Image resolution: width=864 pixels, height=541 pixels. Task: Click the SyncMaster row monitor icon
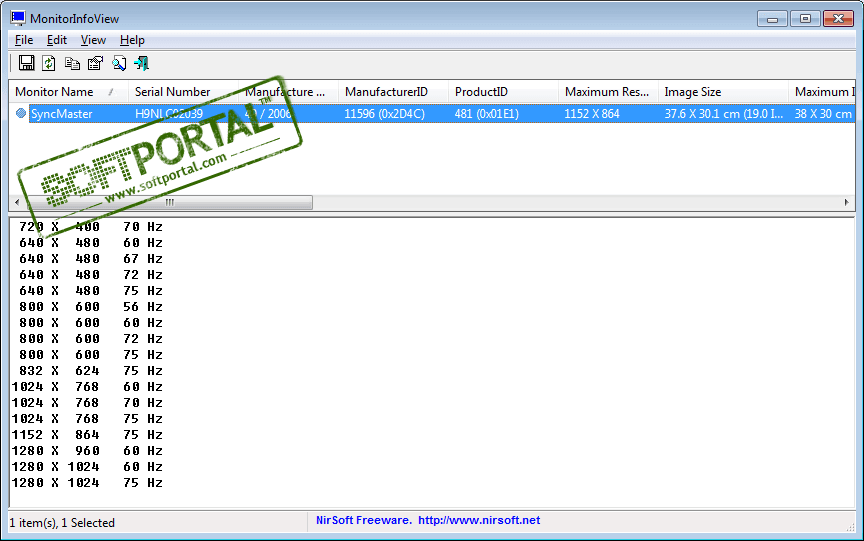click(x=21, y=113)
